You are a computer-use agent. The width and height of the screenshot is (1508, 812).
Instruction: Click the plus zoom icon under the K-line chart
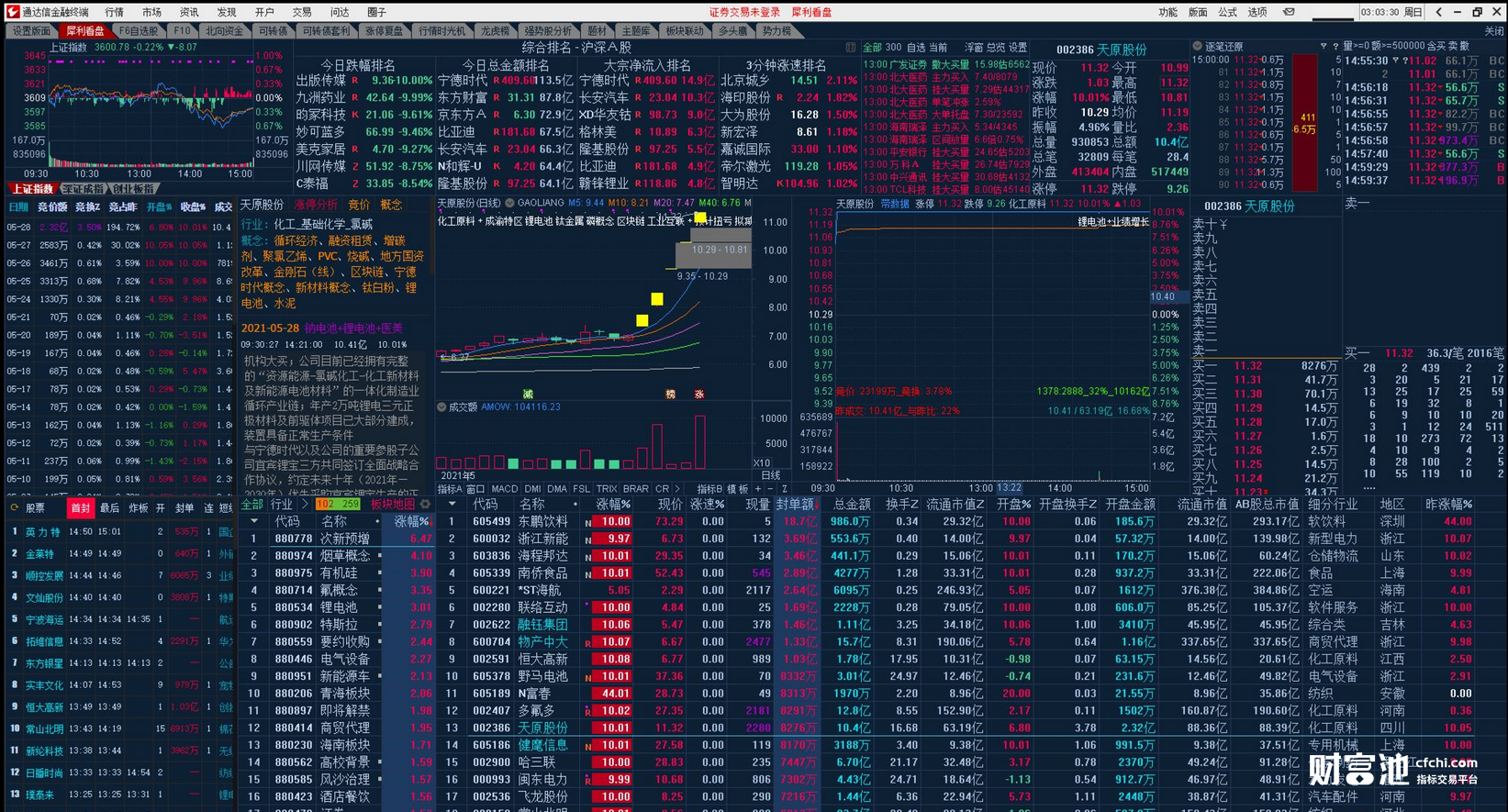pos(758,489)
